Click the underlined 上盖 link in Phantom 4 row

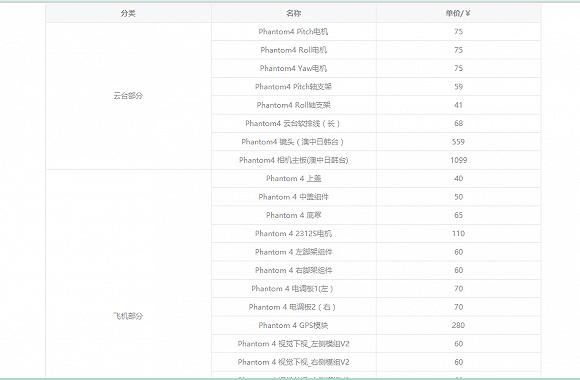314,178
